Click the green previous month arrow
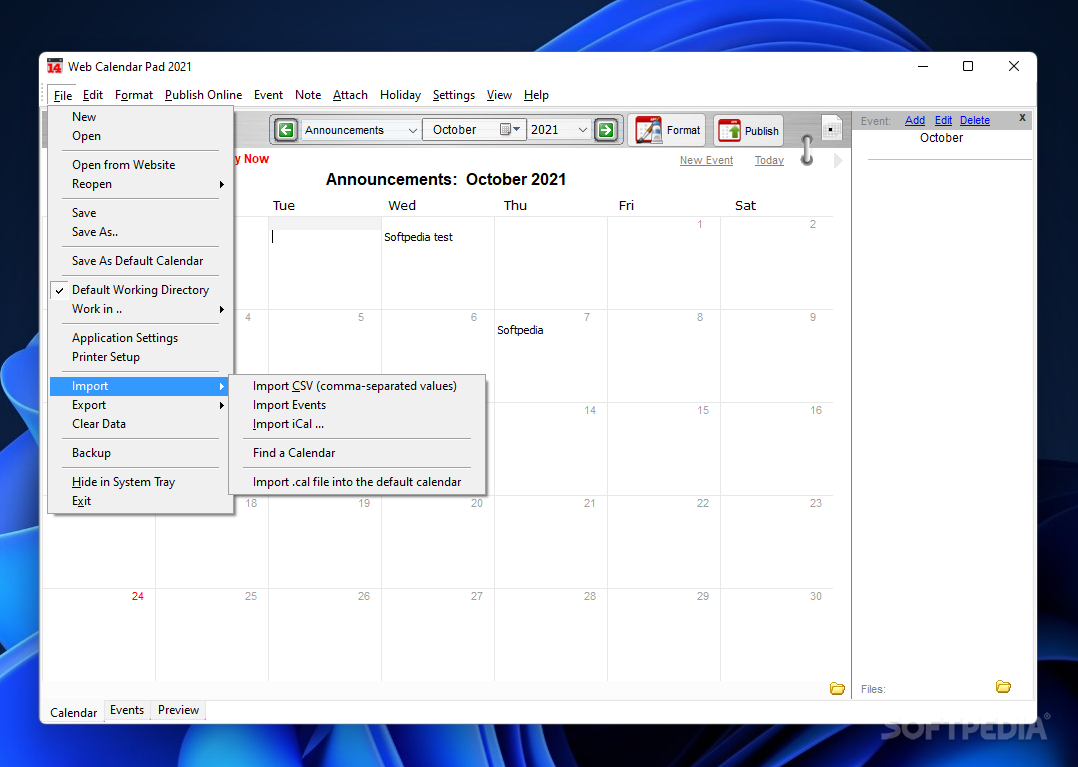The image size is (1078, 767). pyautogui.click(x=286, y=130)
